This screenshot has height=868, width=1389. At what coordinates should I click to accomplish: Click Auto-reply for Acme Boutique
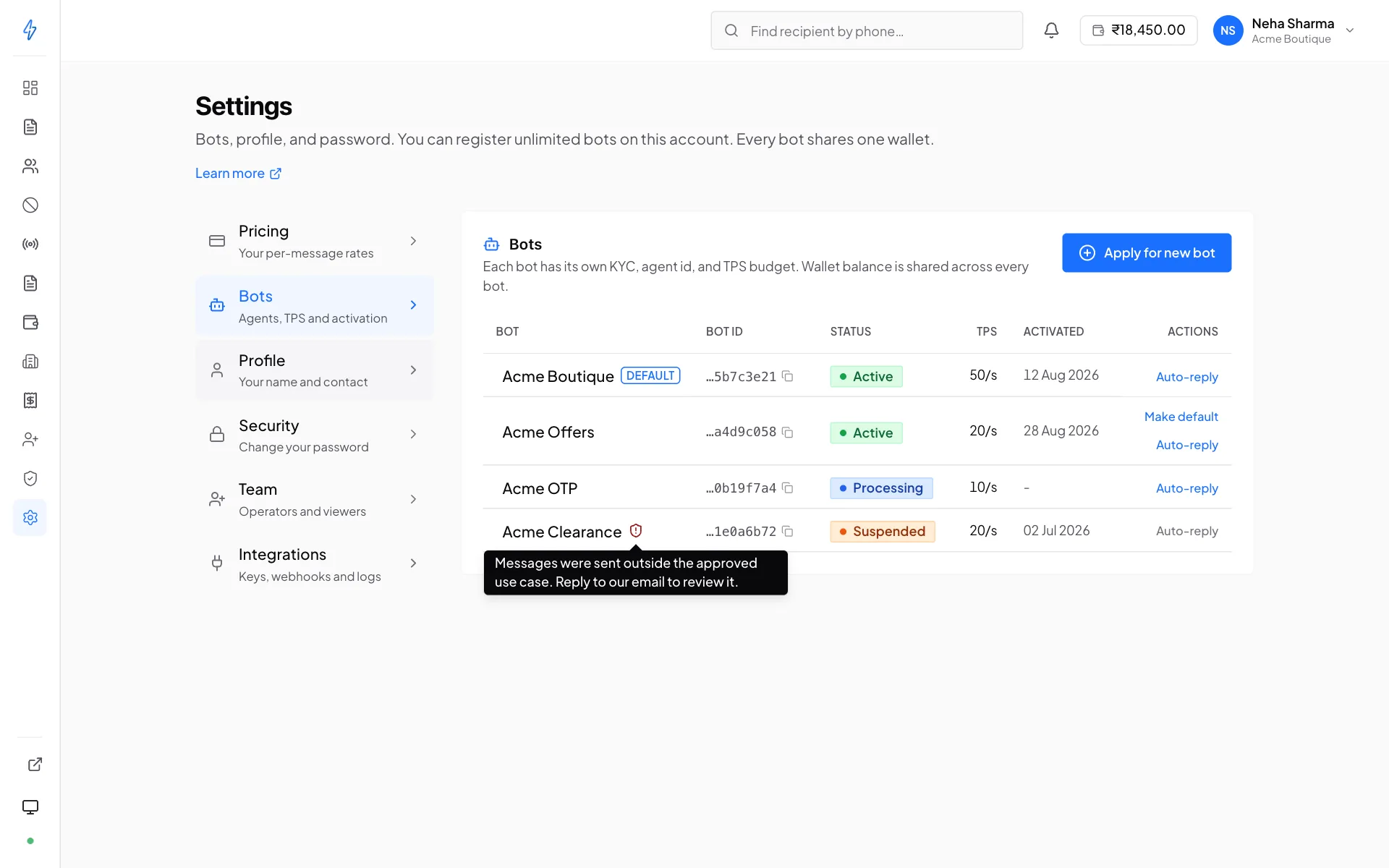(x=1186, y=377)
